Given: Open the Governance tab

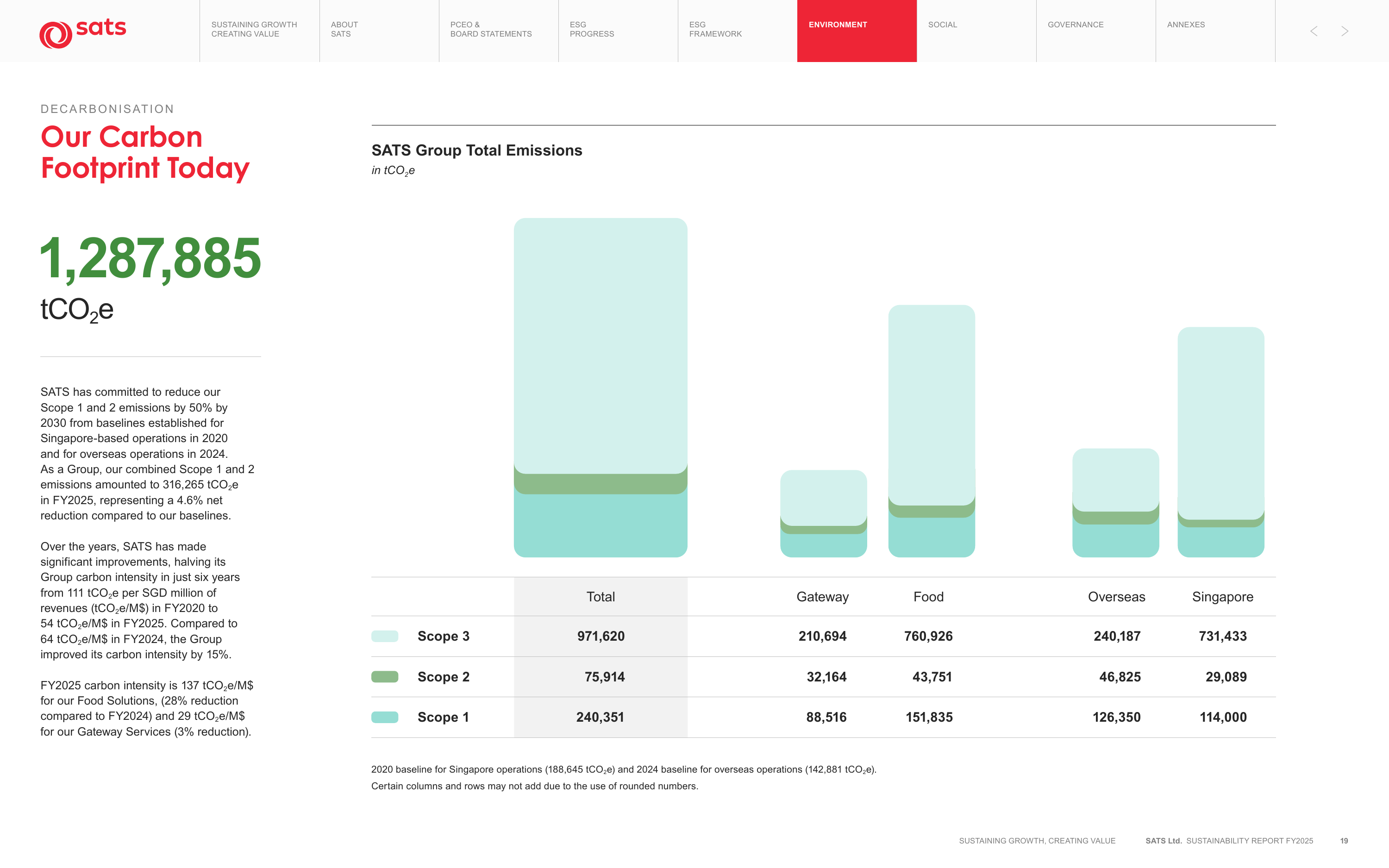Looking at the screenshot, I should (1096, 31).
